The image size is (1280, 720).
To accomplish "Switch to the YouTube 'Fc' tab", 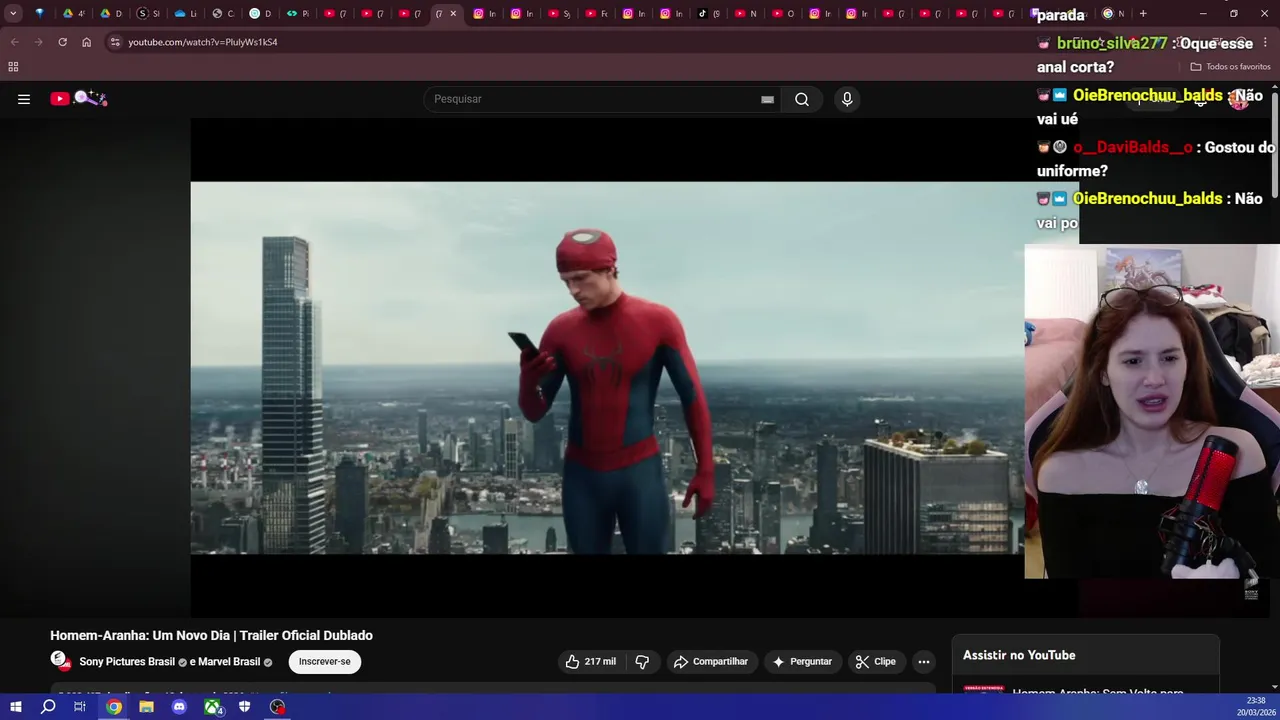I will [596, 14].
